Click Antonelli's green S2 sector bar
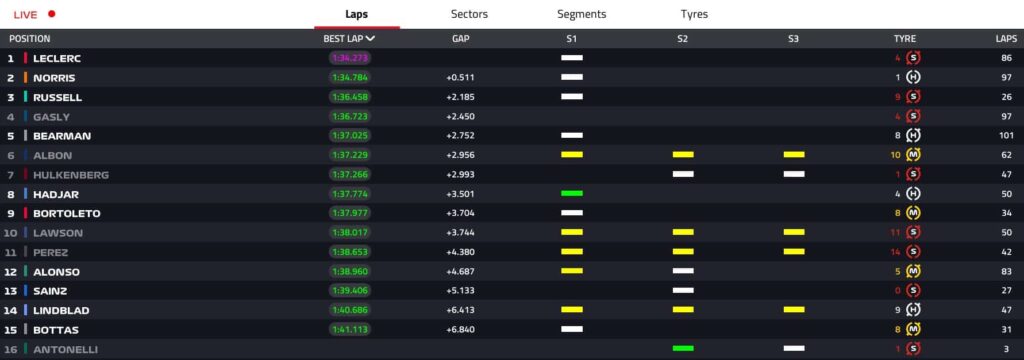 [x=683, y=348]
